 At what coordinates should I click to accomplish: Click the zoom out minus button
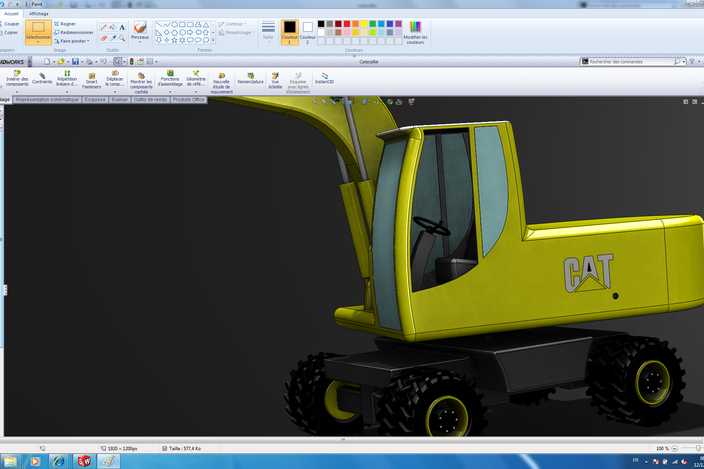[x=674, y=448]
